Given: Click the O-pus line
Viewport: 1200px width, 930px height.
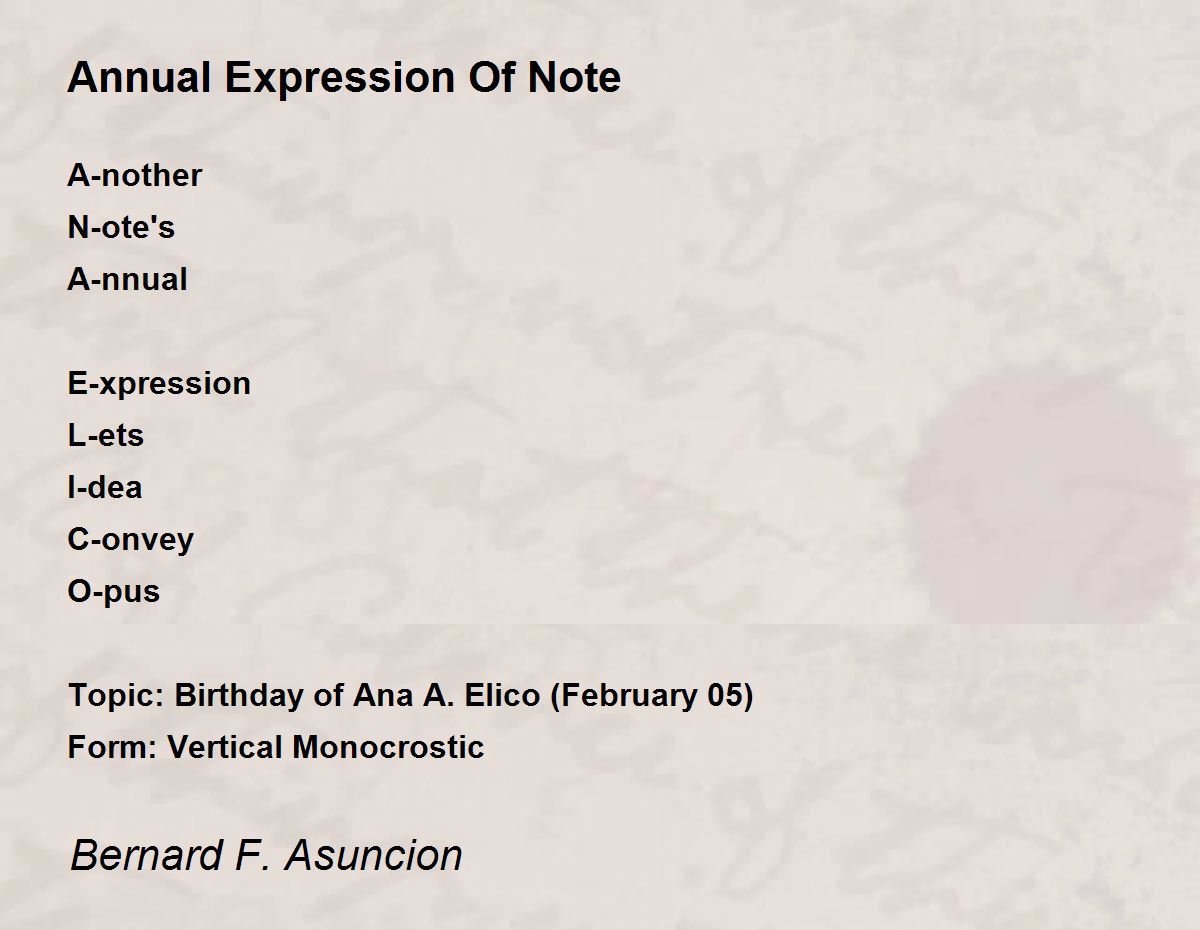Looking at the screenshot, I should pyautogui.click(x=114, y=592).
